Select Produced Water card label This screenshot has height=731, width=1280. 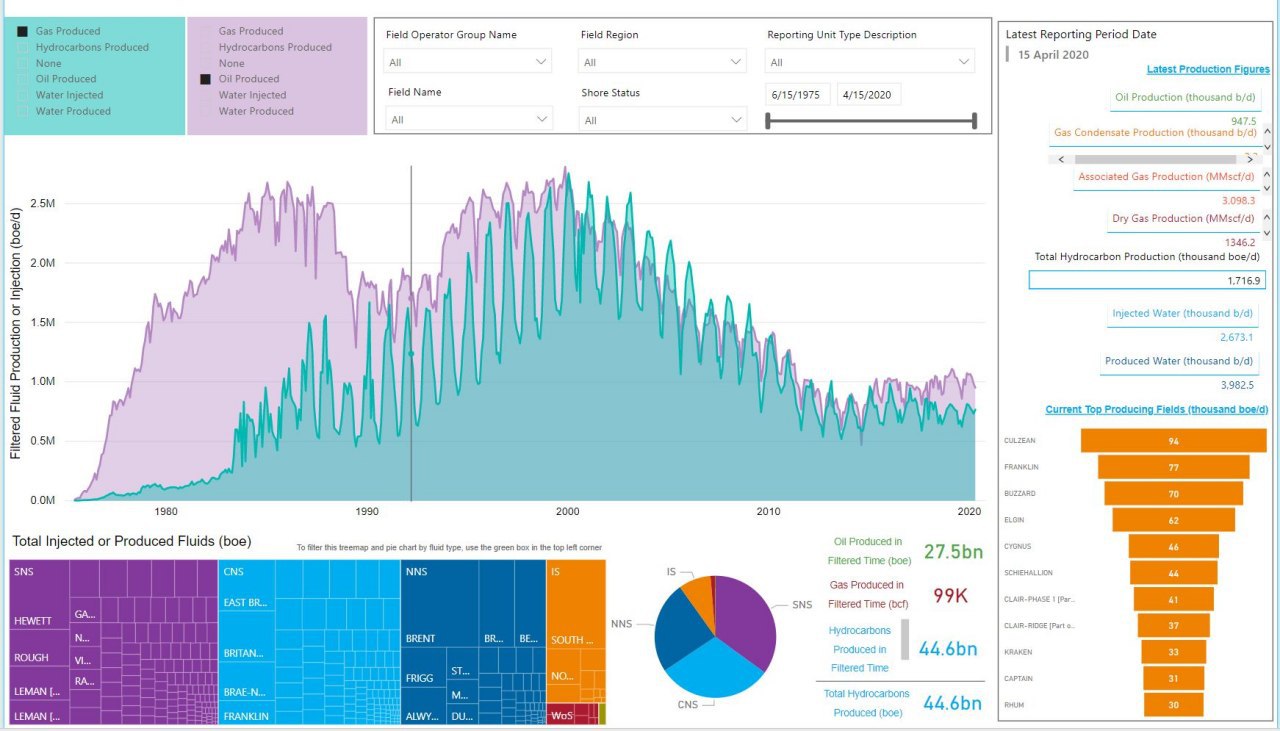coord(1179,361)
